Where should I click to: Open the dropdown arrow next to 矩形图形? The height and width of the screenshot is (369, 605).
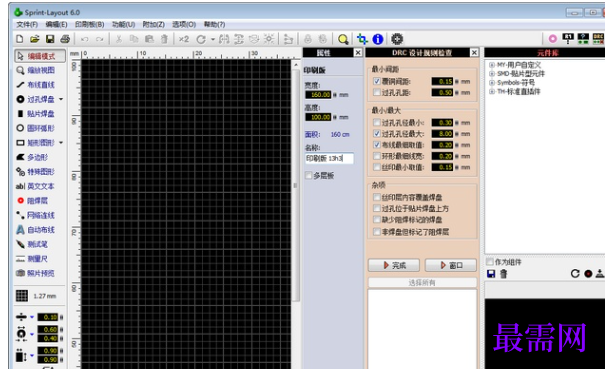click(61, 143)
